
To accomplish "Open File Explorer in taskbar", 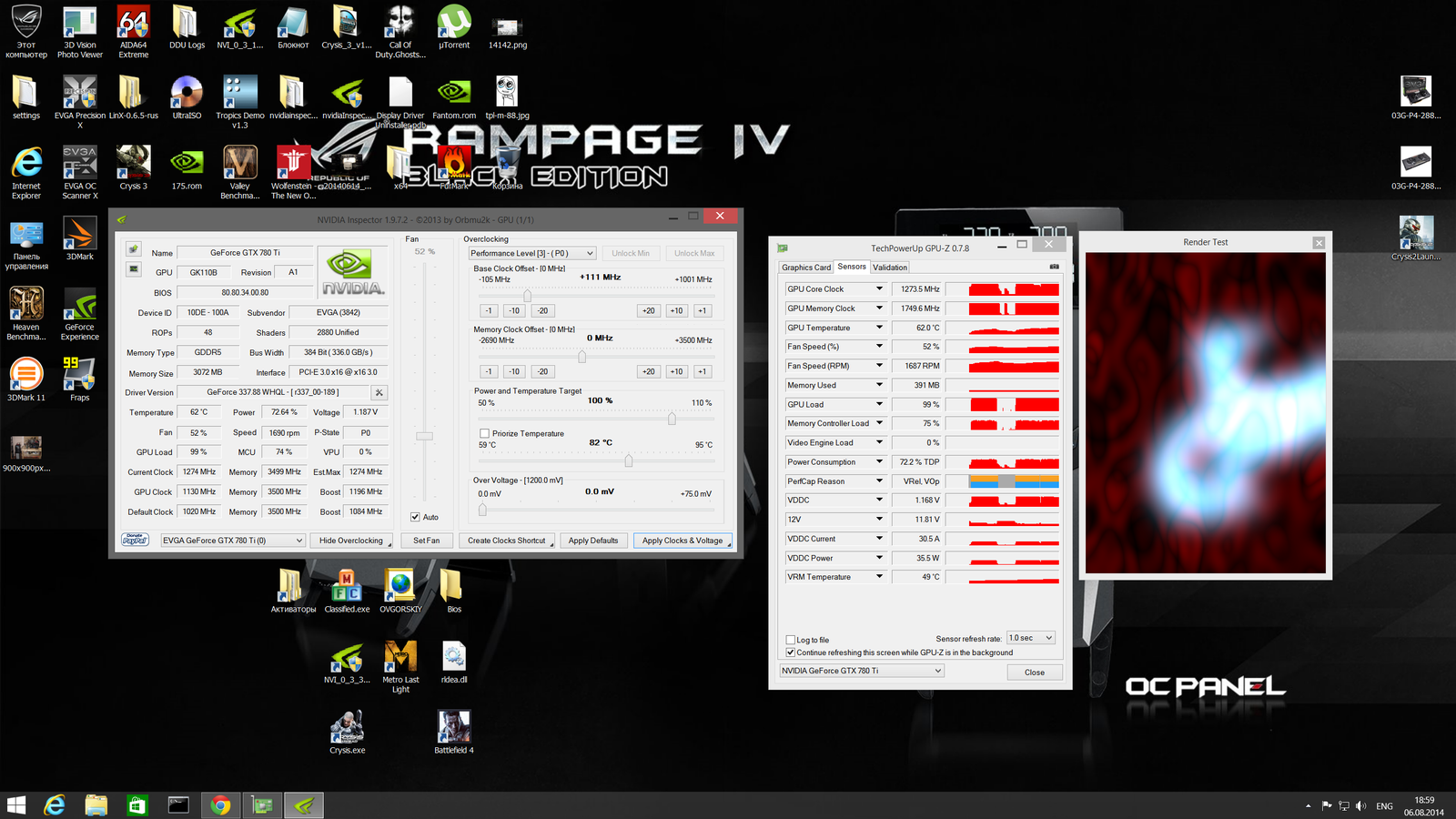I will coord(96,805).
